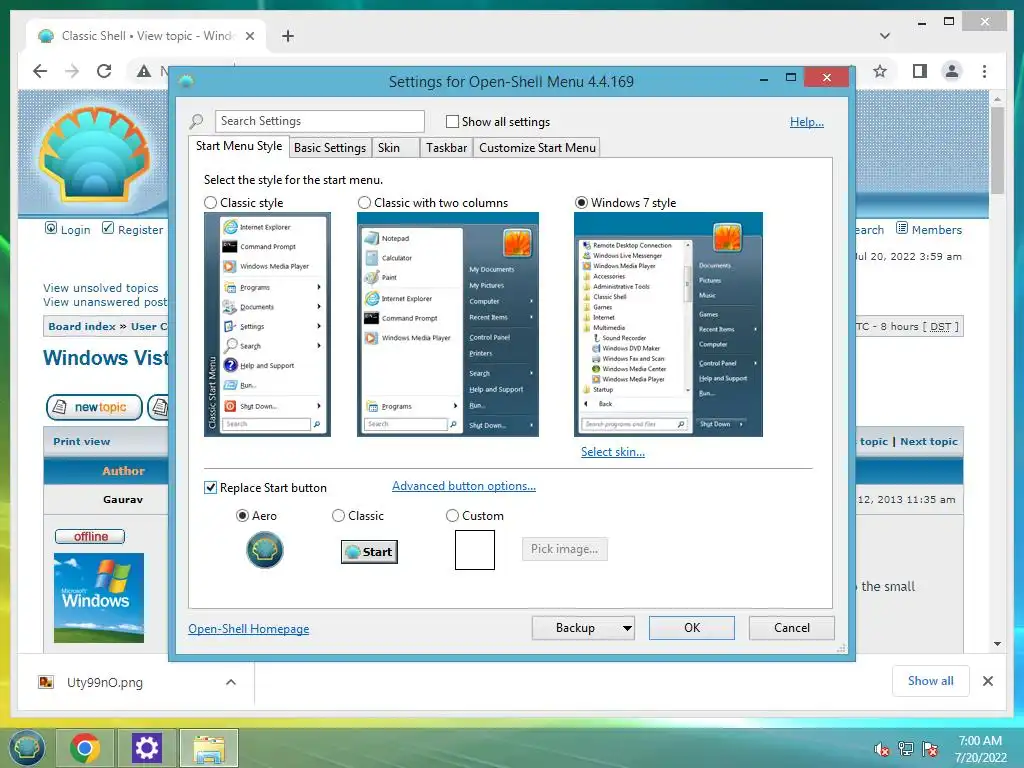Click the network icon in the system tray
This screenshot has width=1024, height=768.
906,749
